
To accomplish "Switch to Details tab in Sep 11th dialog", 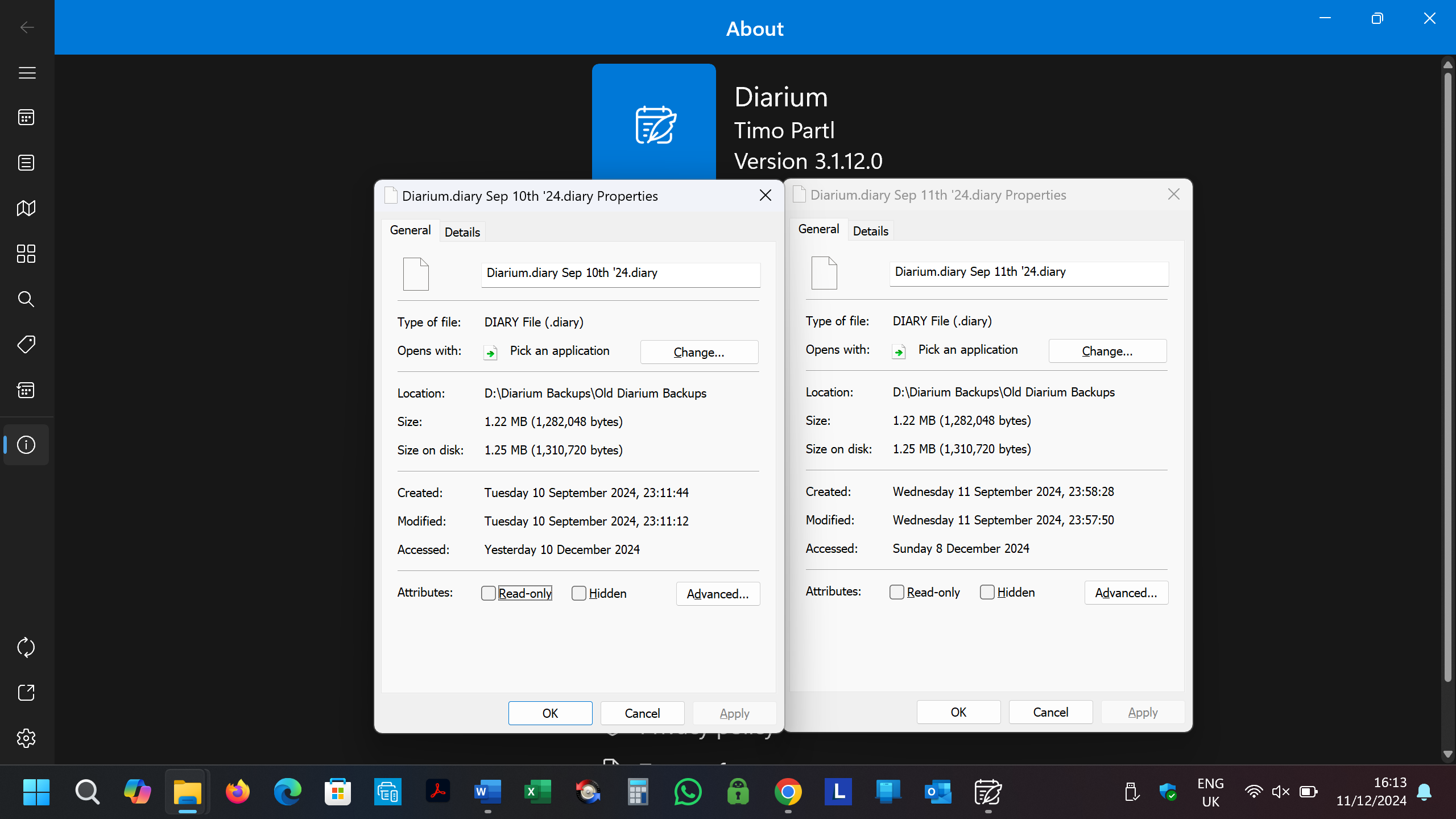I will point(871,231).
